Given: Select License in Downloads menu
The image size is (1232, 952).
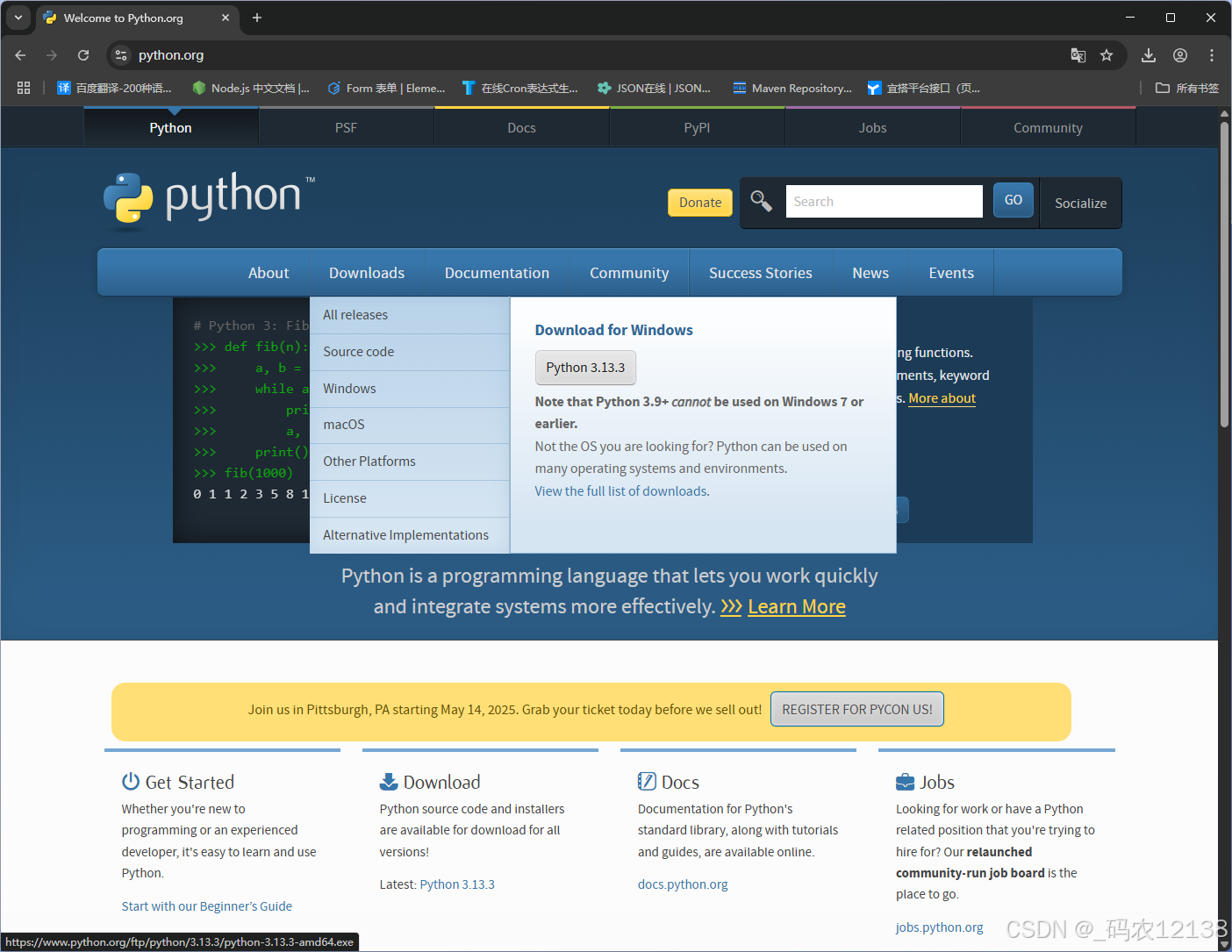Looking at the screenshot, I should pos(410,498).
